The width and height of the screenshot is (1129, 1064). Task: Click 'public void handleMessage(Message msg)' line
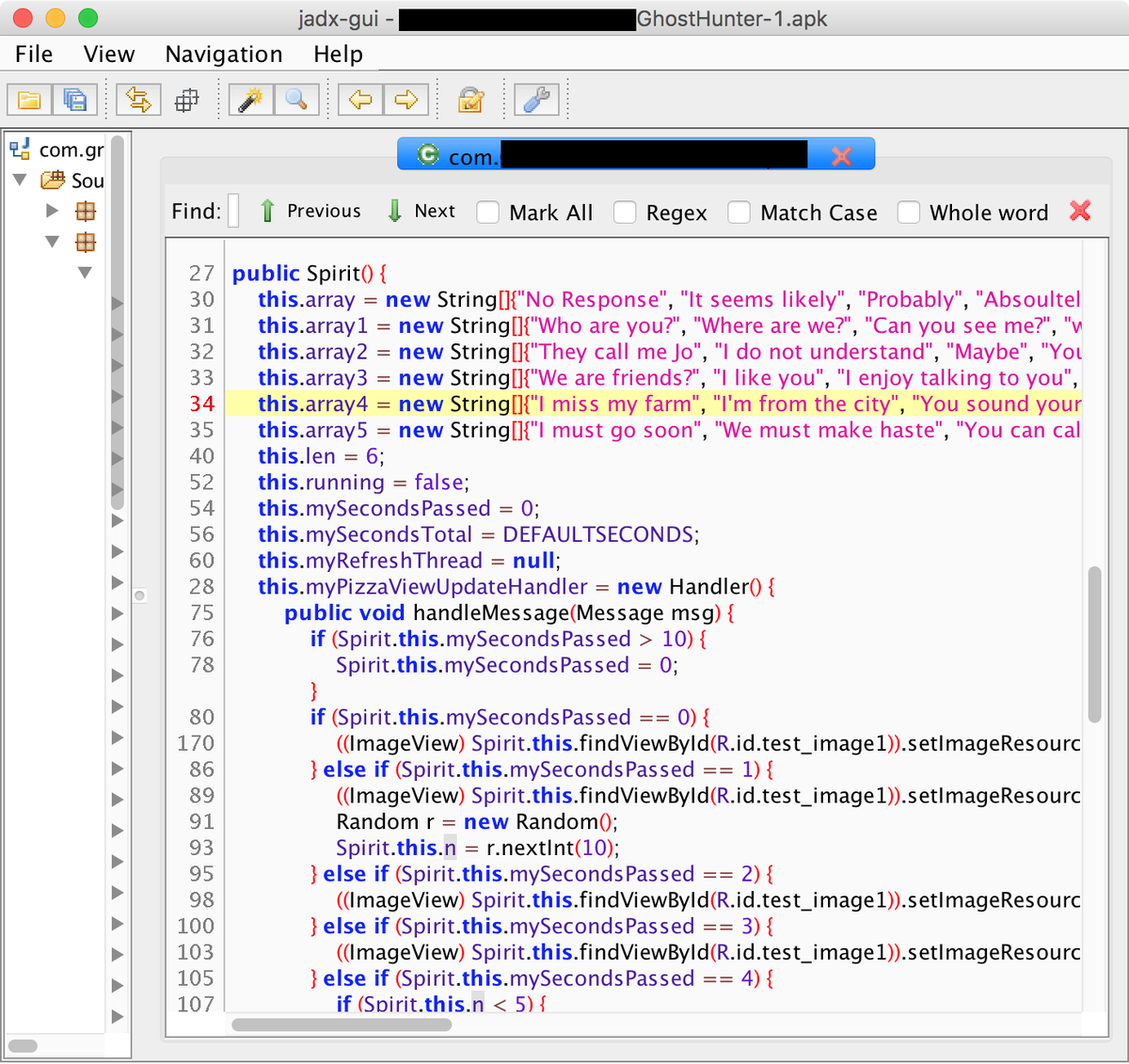point(509,612)
